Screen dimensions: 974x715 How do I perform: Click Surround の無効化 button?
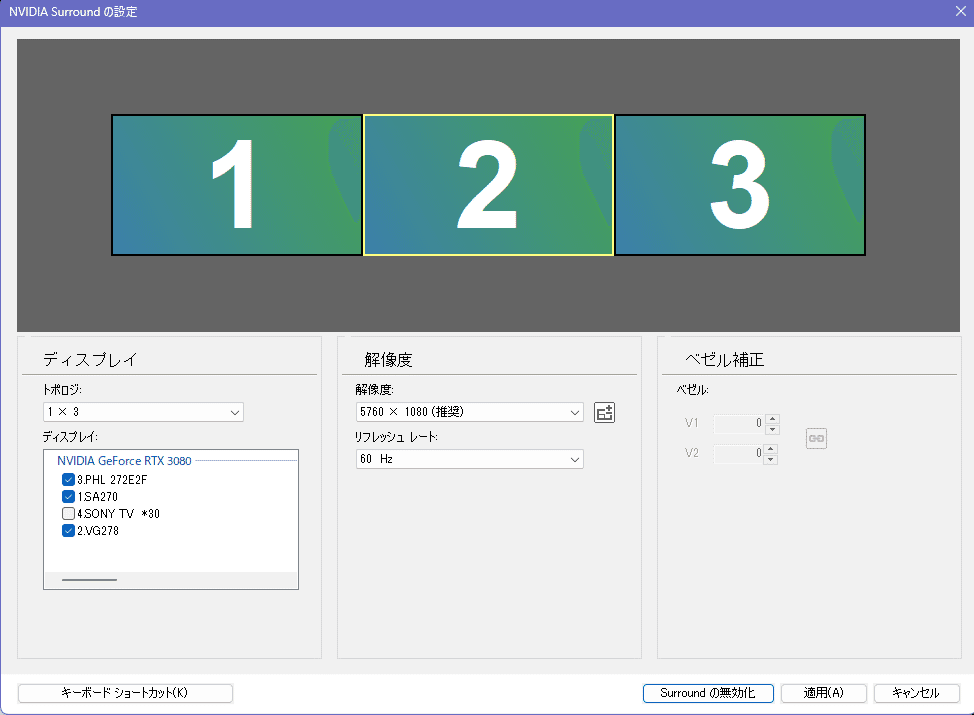coord(708,693)
